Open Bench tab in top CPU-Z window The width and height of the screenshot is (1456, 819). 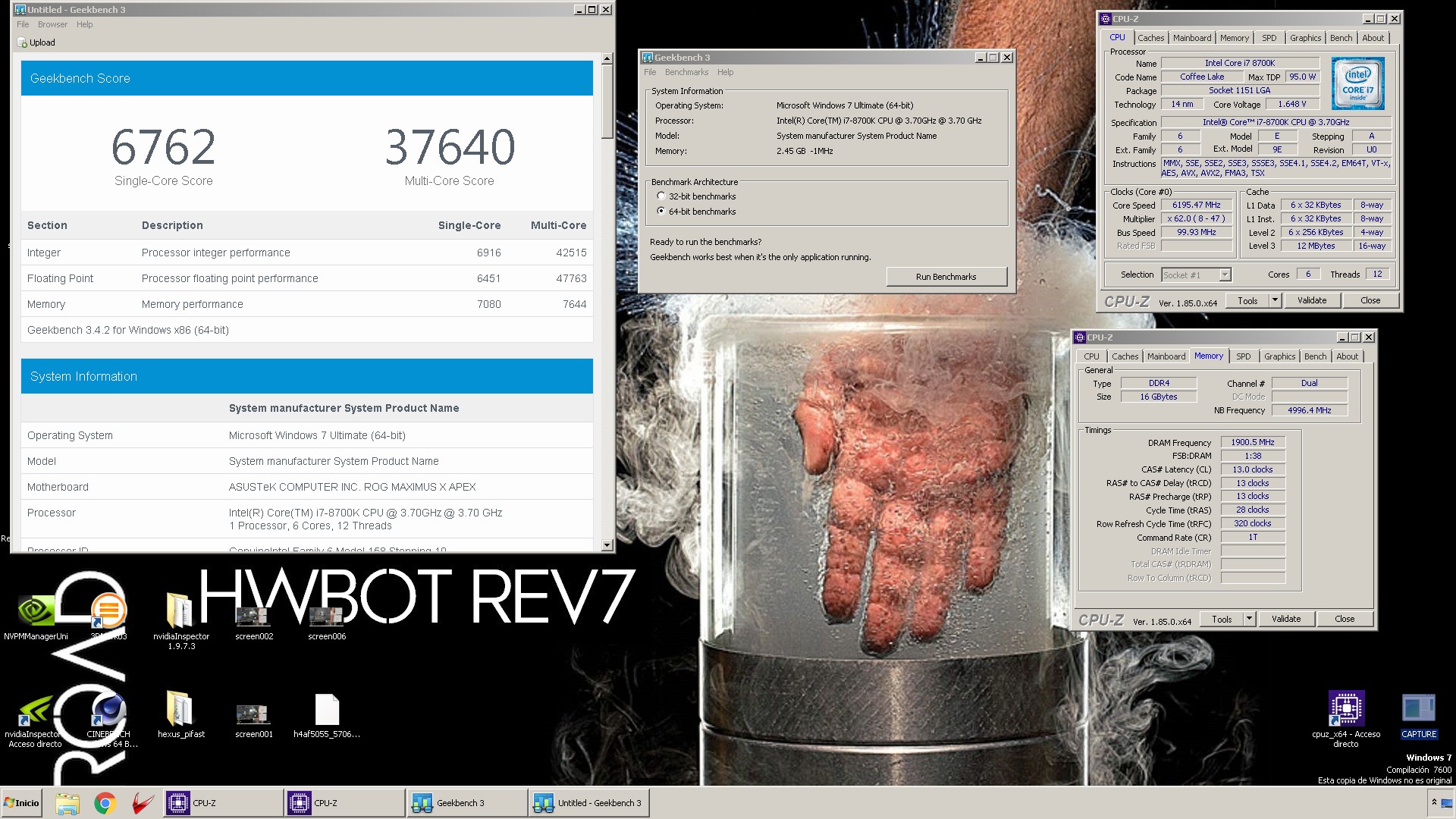point(1341,38)
